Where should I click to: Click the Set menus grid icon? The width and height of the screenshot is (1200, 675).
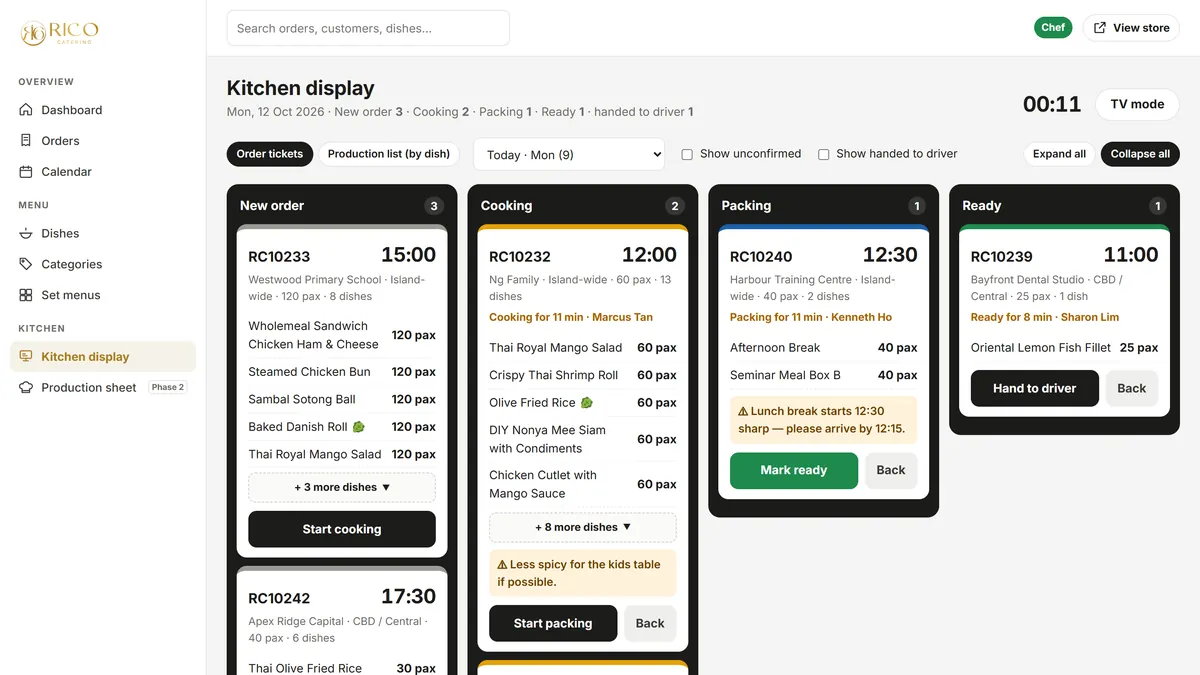click(x=26, y=295)
